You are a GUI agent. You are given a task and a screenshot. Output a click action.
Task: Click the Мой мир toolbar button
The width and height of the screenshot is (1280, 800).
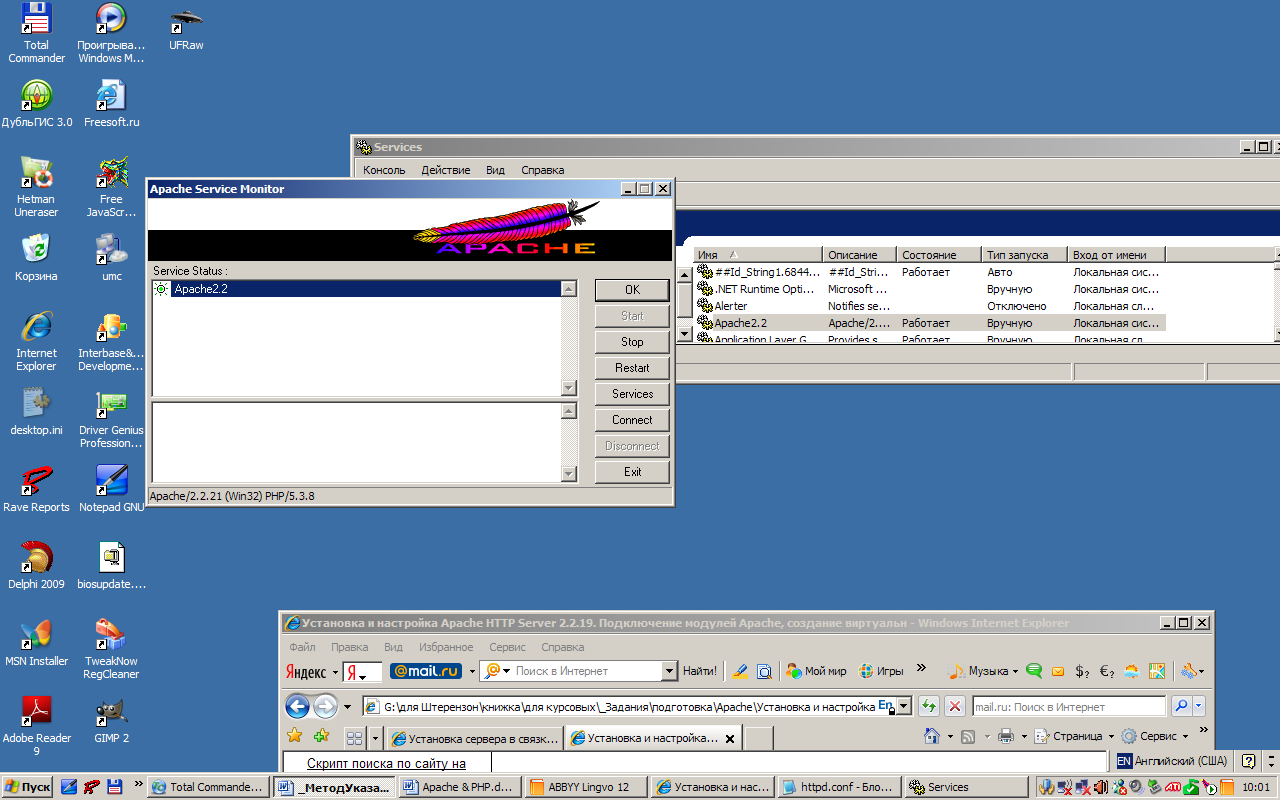816,671
